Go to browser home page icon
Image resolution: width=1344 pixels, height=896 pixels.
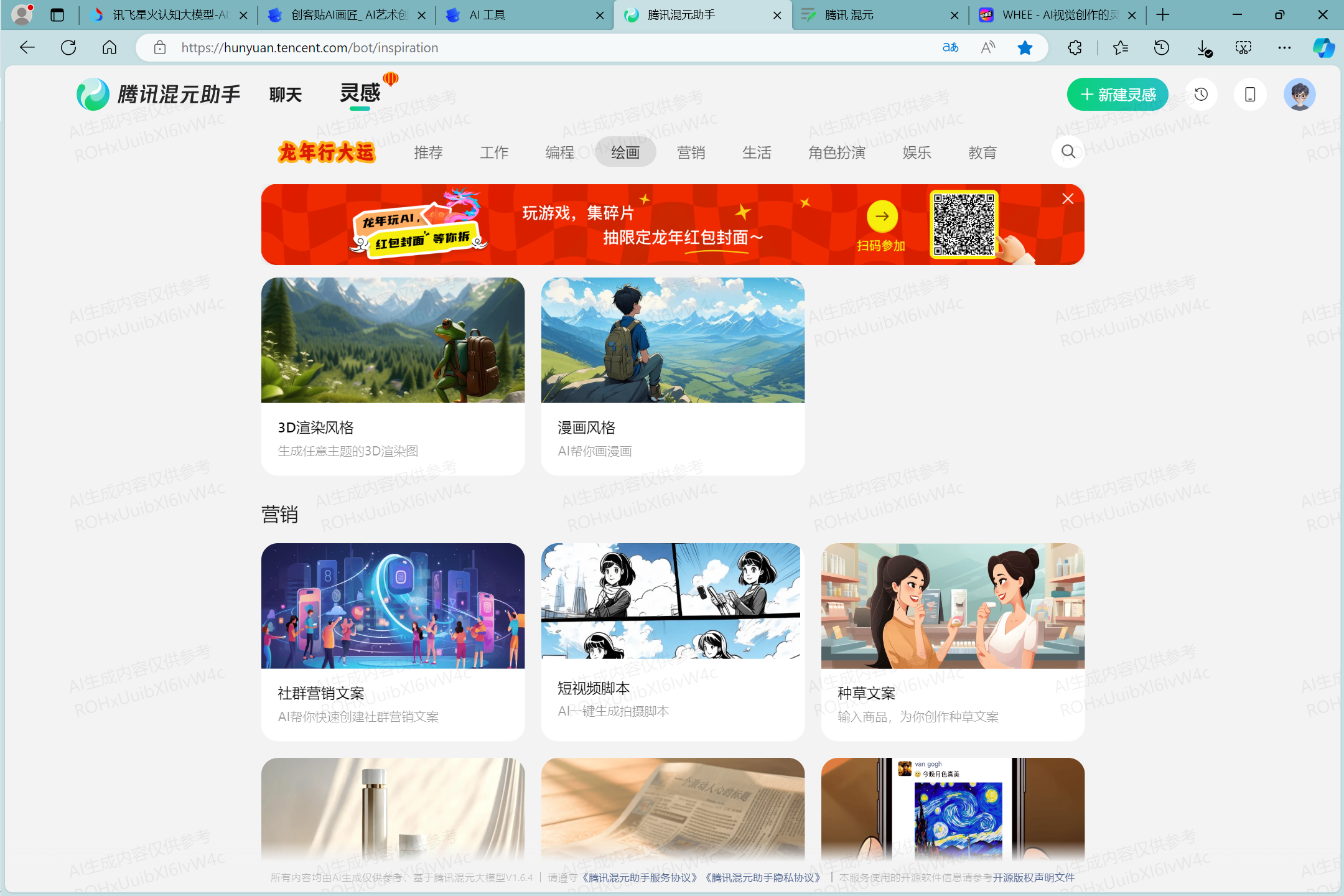pyautogui.click(x=110, y=47)
